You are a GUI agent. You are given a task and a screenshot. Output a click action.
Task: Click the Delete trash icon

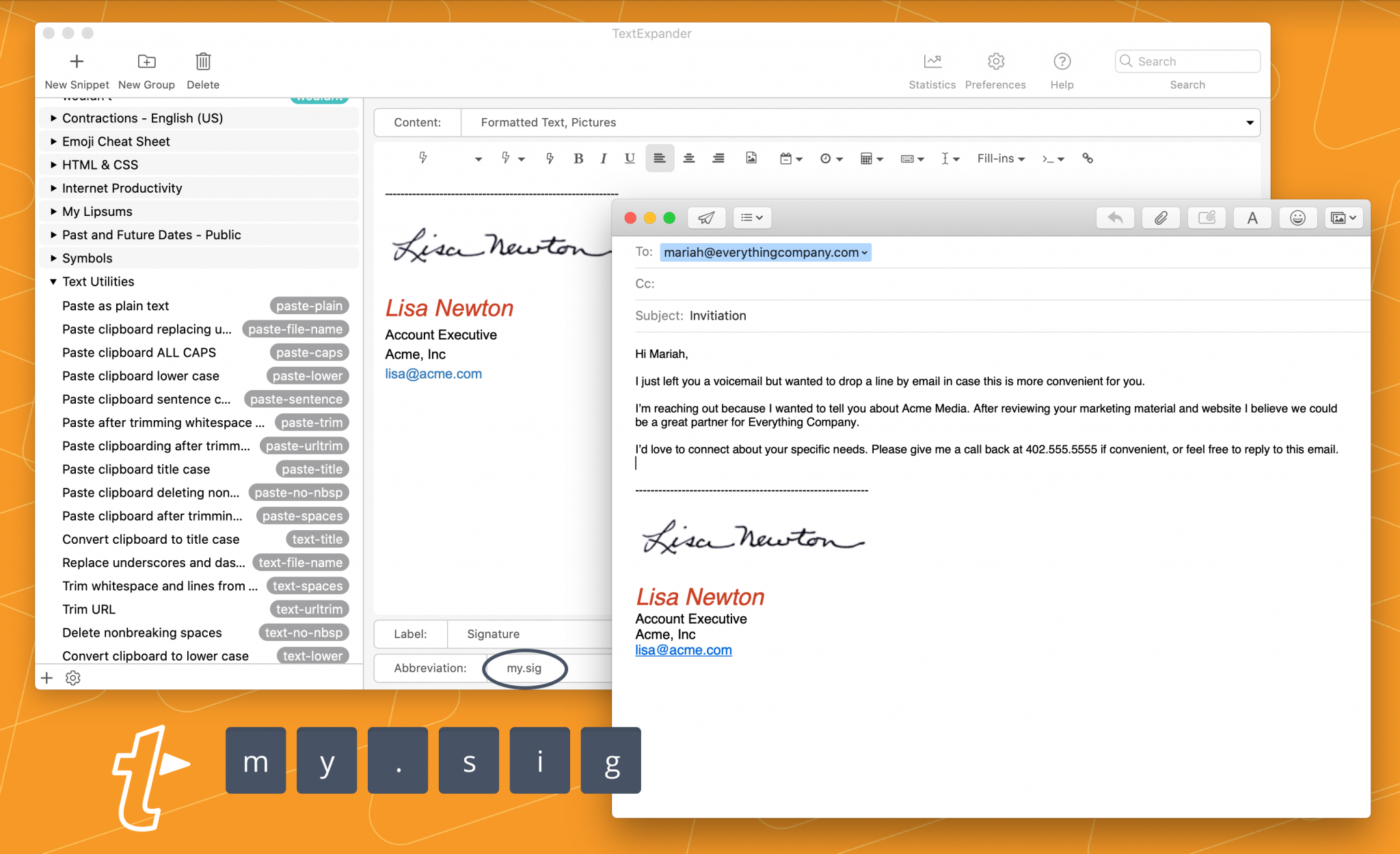click(203, 61)
